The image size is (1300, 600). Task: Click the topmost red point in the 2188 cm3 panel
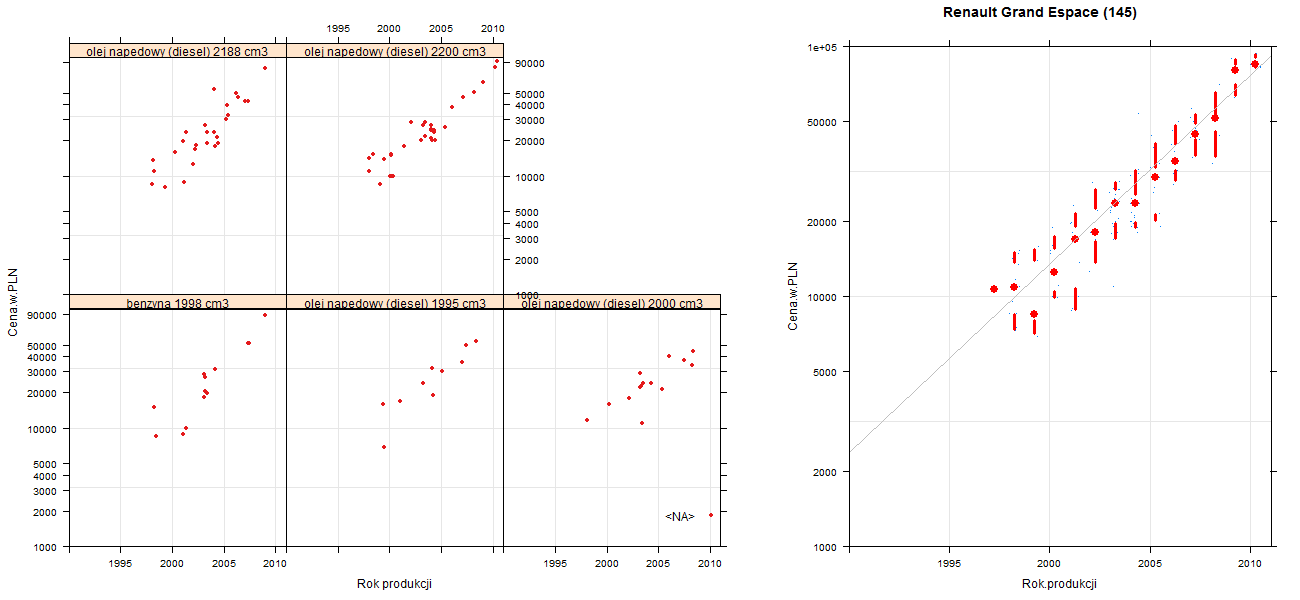click(265, 68)
